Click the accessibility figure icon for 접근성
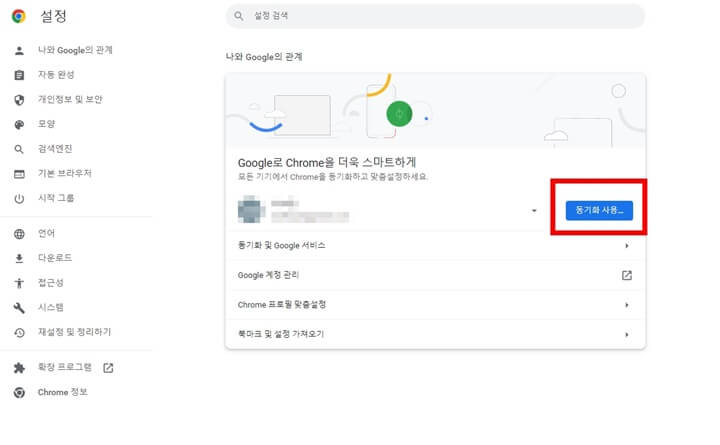Screen dimensions: 720x445 19,283
